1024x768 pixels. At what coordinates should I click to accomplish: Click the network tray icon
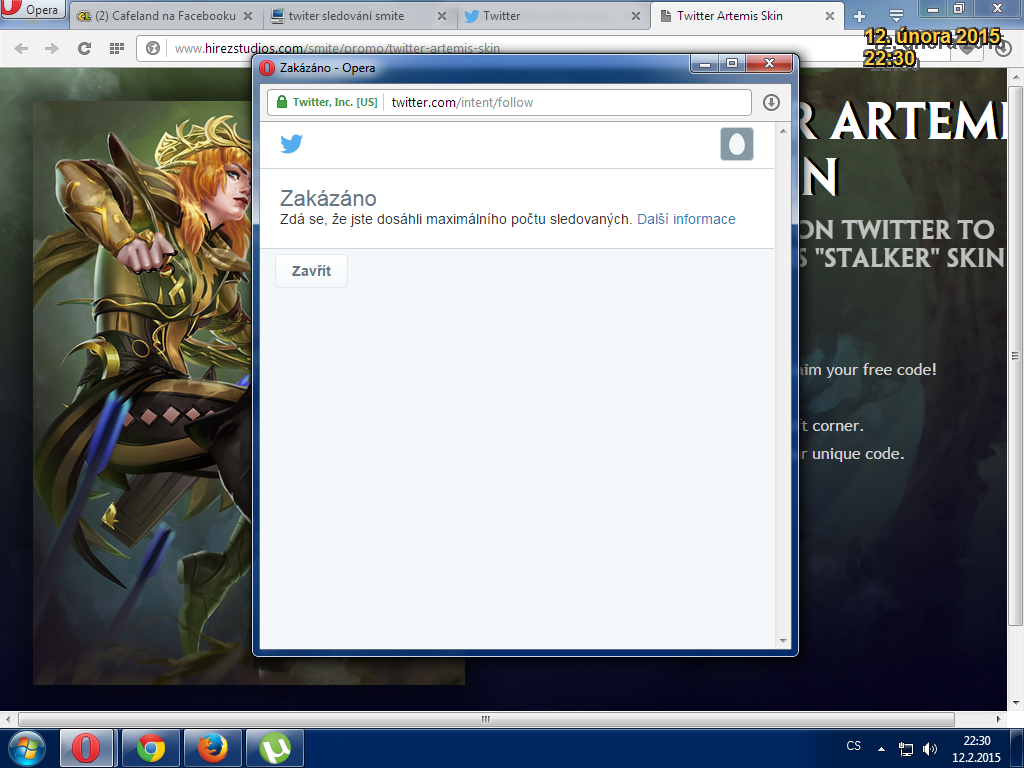pyautogui.click(x=906, y=749)
